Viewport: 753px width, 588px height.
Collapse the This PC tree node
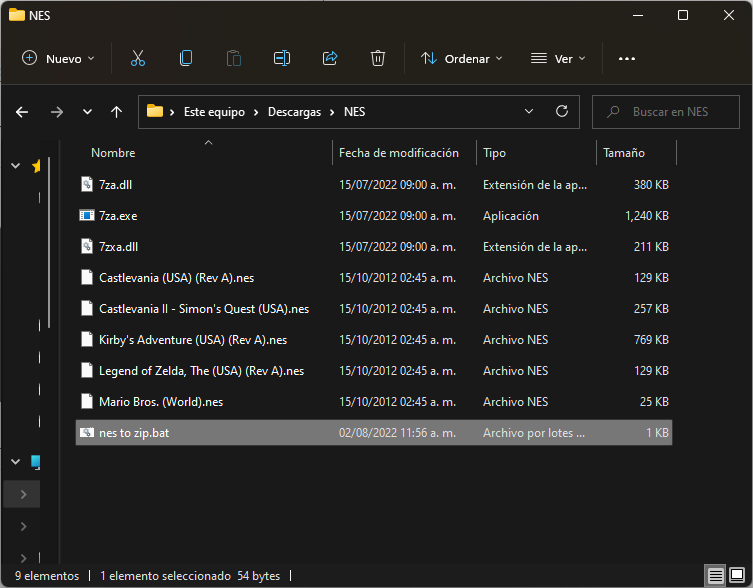click(x=15, y=462)
